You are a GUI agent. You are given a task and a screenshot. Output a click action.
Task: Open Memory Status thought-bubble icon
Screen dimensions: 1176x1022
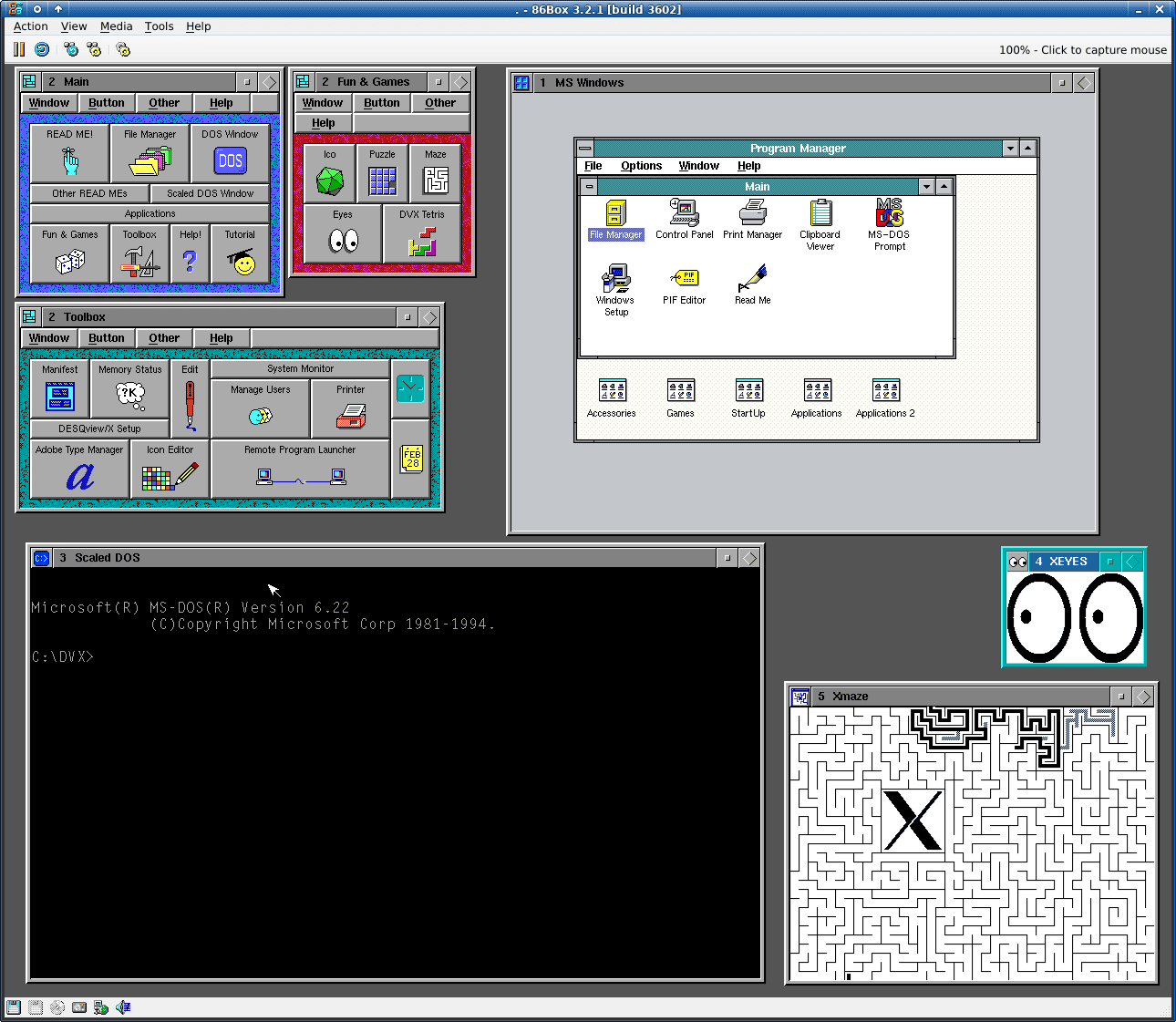[x=129, y=388]
